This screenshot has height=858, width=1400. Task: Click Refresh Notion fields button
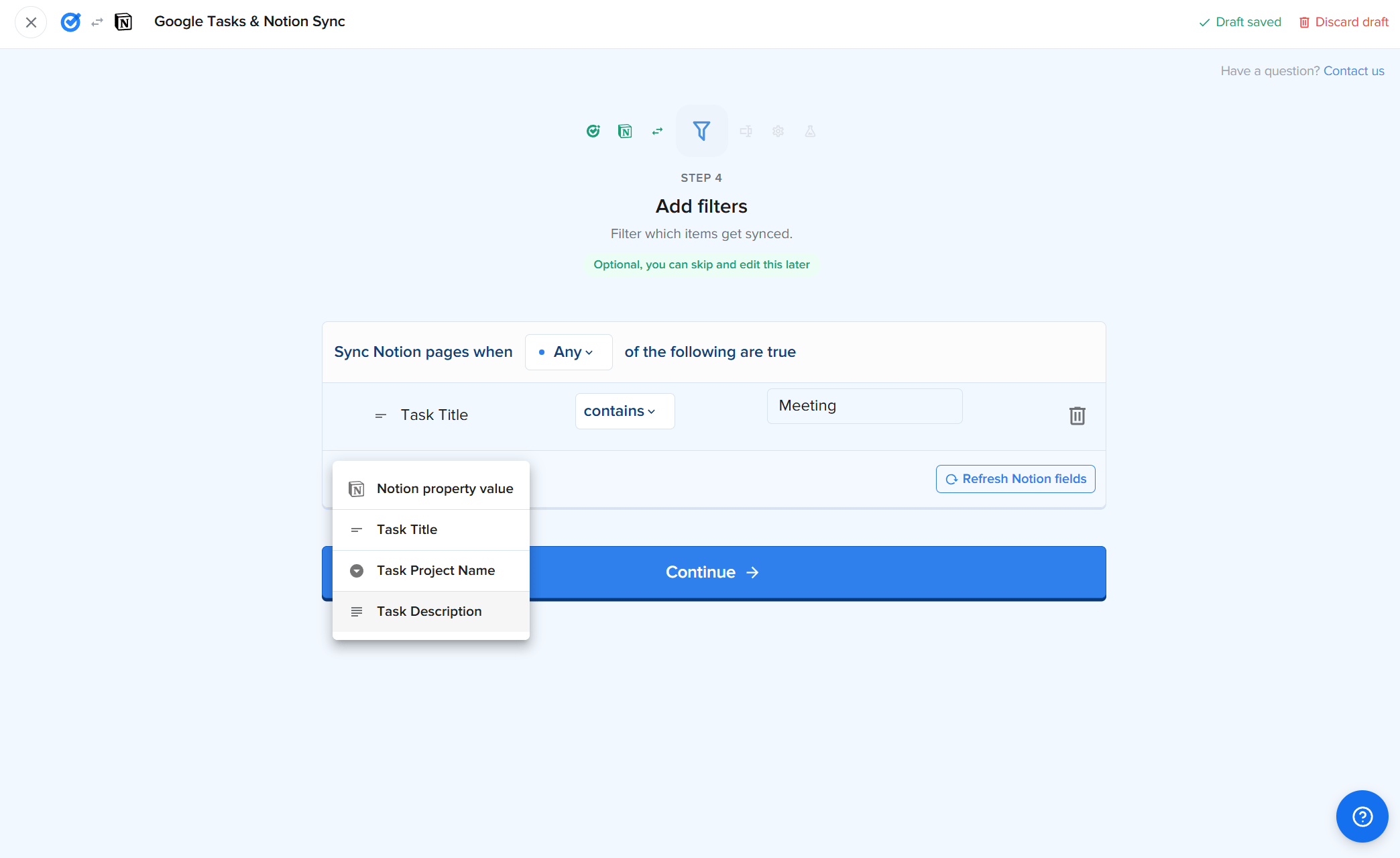1015,479
